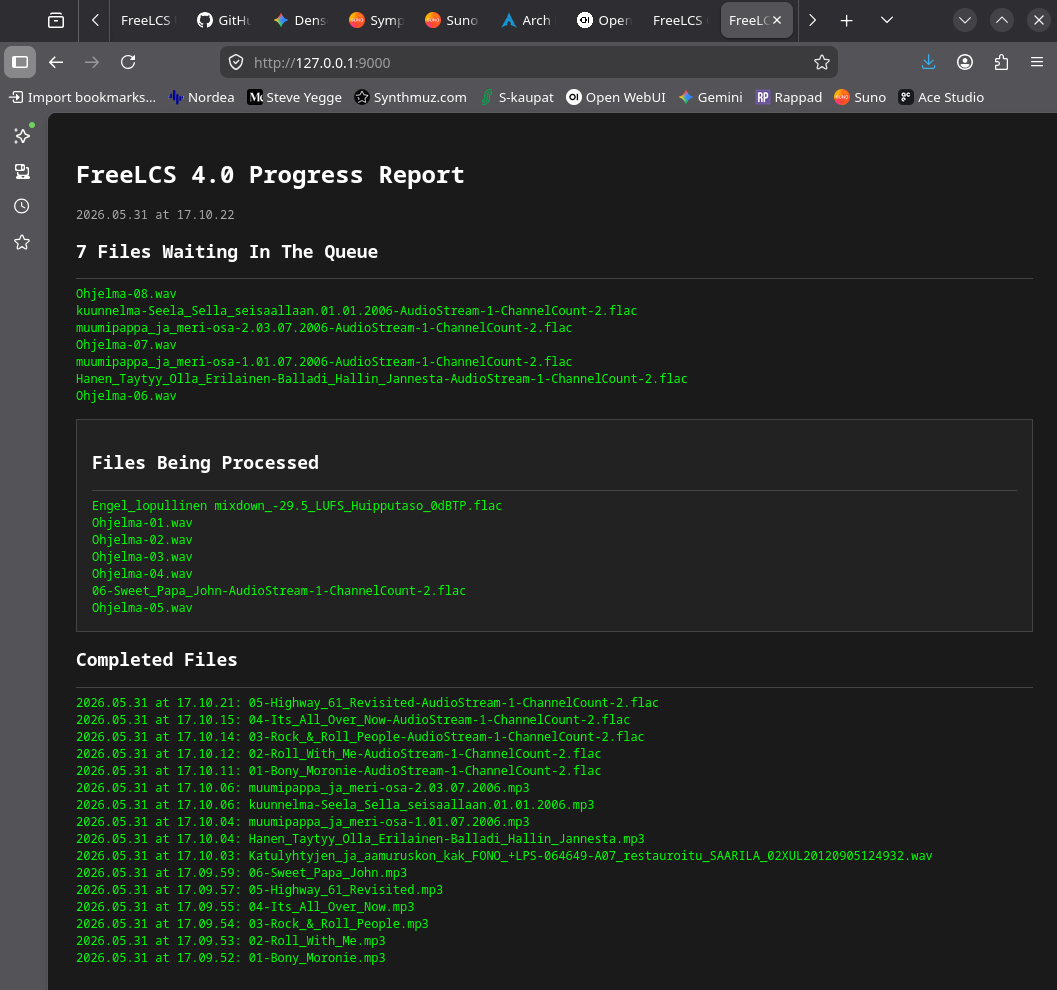The height and width of the screenshot is (990, 1057).
Task: Open the Suno bookmark
Action: (x=860, y=98)
